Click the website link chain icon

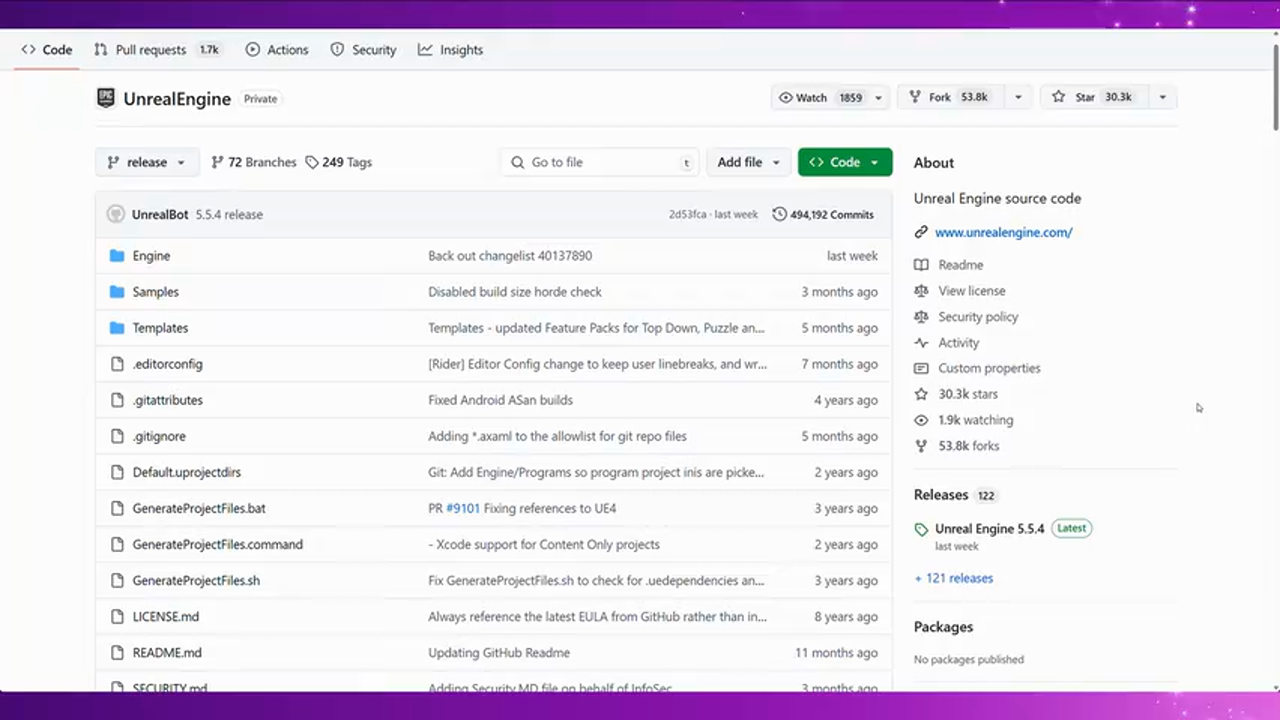(921, 232)
